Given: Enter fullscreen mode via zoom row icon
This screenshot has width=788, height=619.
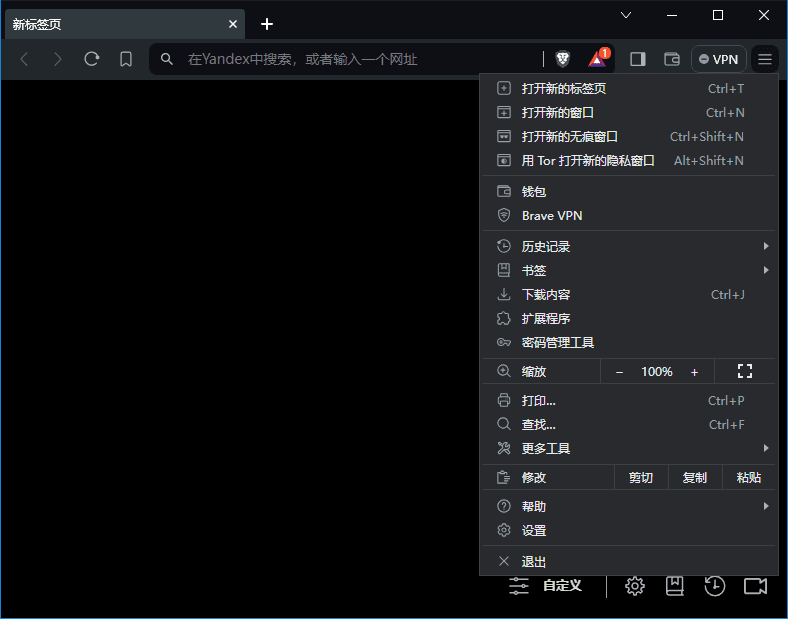Looking at the screenshot, I should (744, 371).
